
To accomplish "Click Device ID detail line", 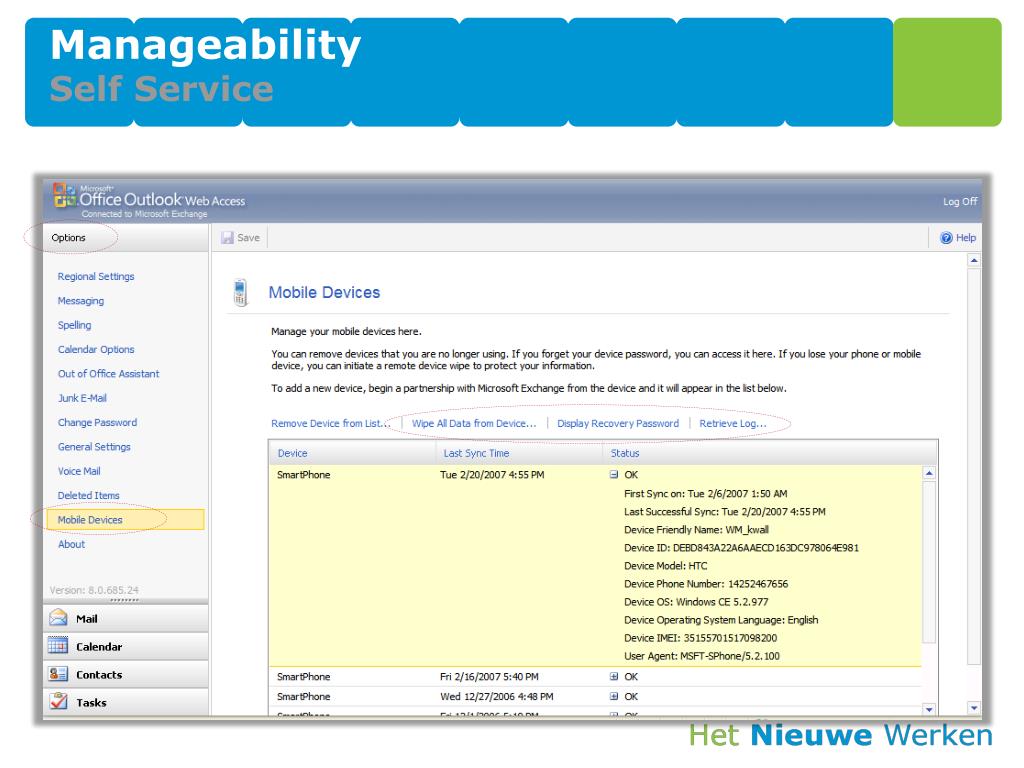I will pyautogui.click(x=741, y=548).
